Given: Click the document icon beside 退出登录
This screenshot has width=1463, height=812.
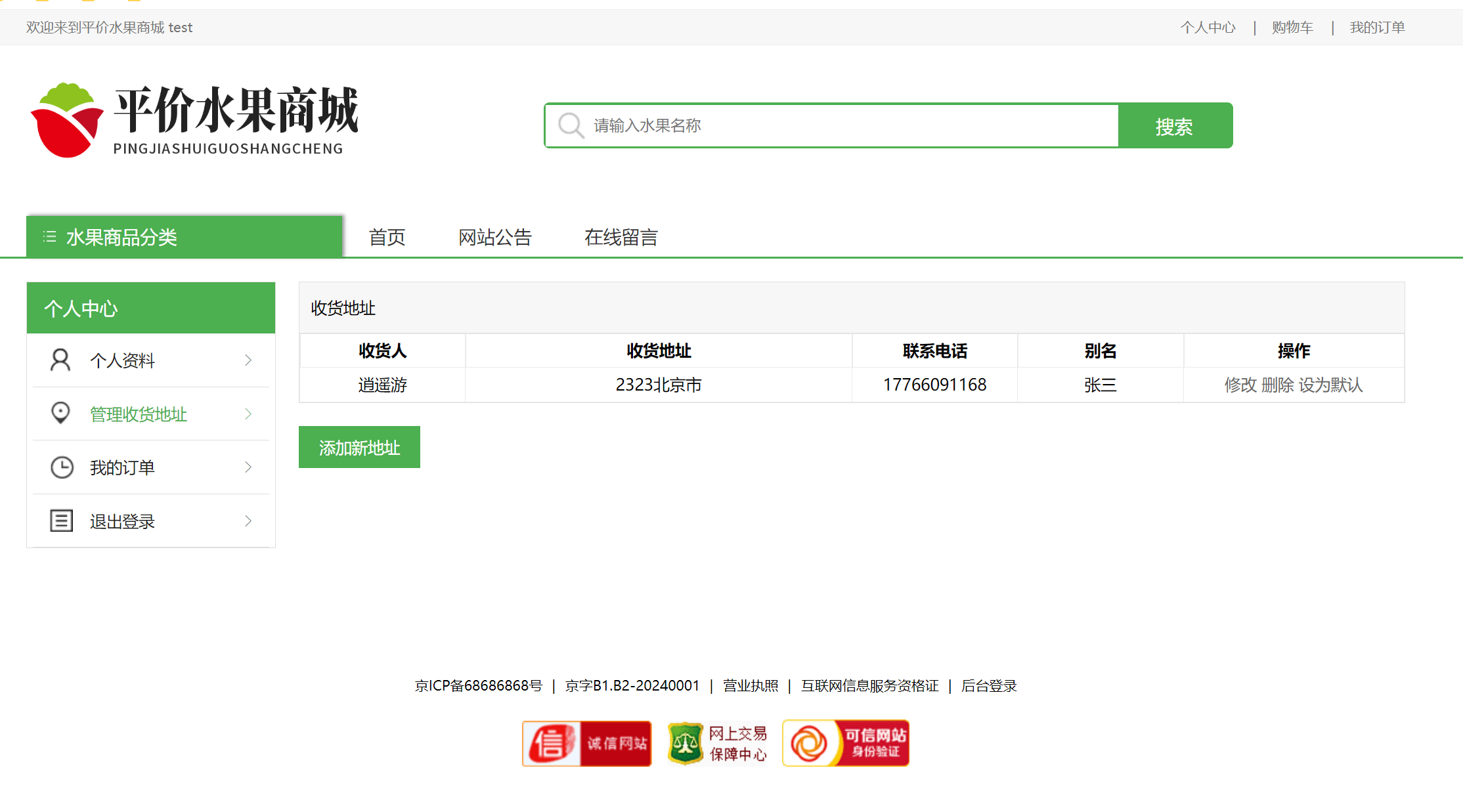Looking at the screenshot, I should (62, 521).
